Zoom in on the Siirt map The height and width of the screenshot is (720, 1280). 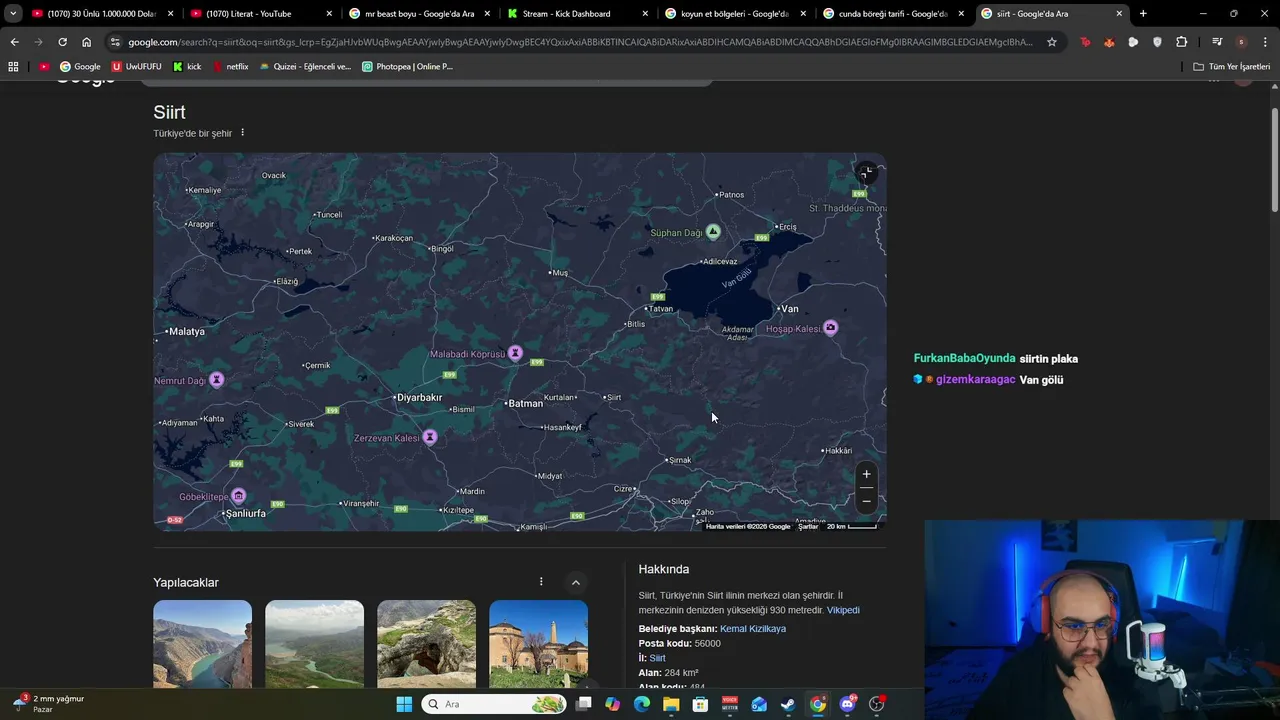point(866,475)
